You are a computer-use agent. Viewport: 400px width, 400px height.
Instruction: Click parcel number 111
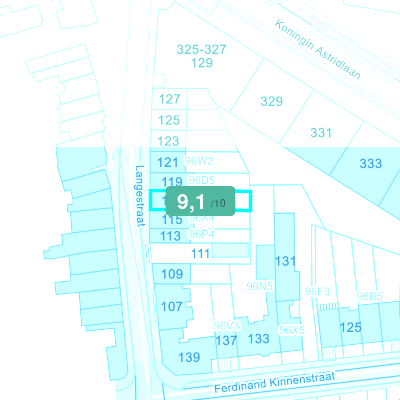click(x=200, y=254)
